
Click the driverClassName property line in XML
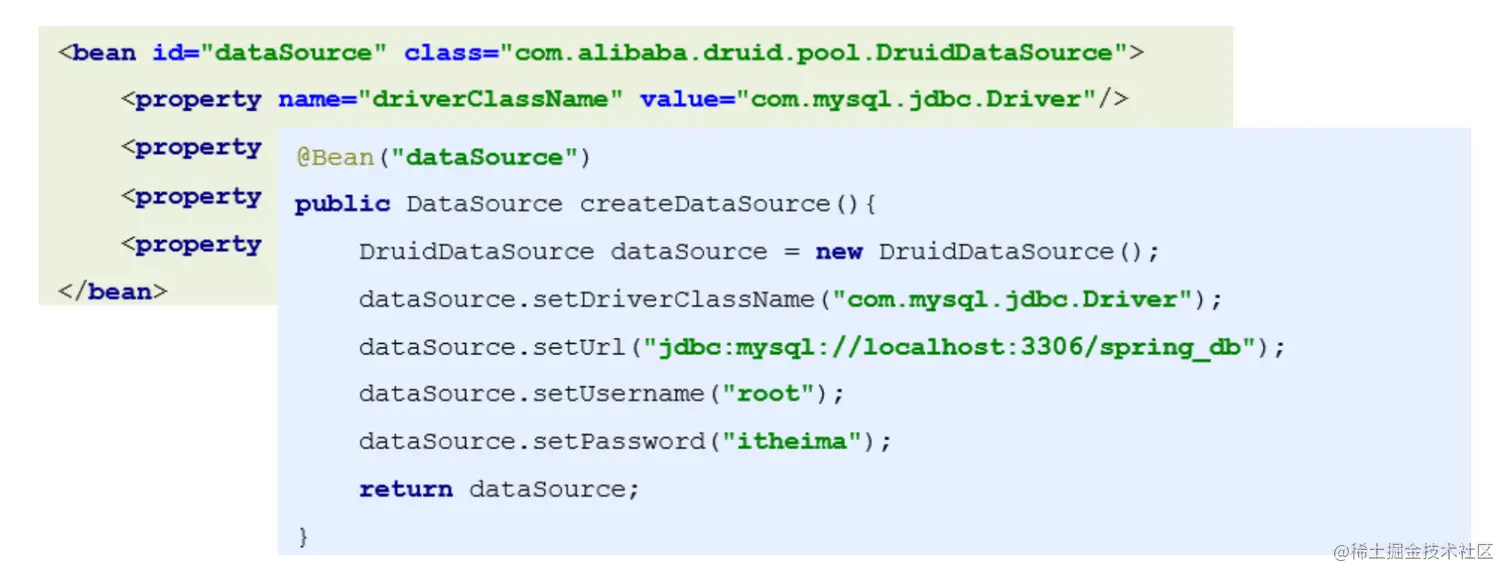625,99
